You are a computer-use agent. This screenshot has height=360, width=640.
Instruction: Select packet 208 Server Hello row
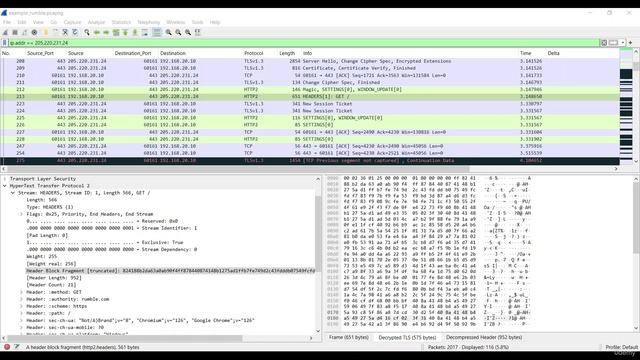coord(310,61)
